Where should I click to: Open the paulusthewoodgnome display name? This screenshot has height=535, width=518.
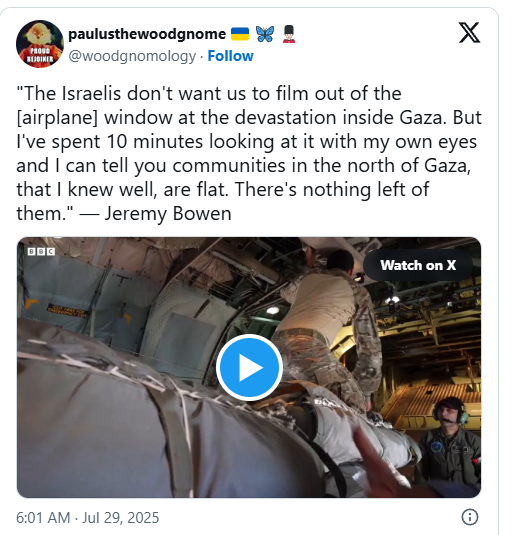[147, 34]
